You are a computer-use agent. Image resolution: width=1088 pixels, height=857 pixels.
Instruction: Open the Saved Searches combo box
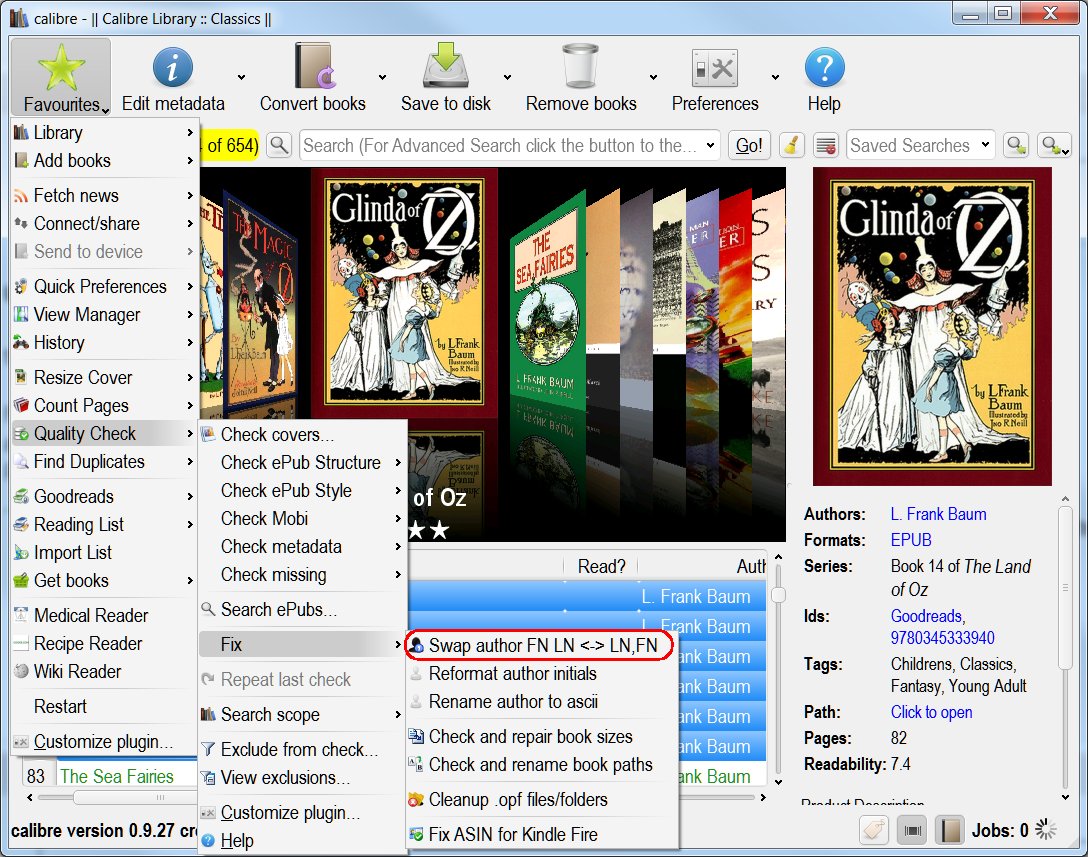tap(920, 145)
